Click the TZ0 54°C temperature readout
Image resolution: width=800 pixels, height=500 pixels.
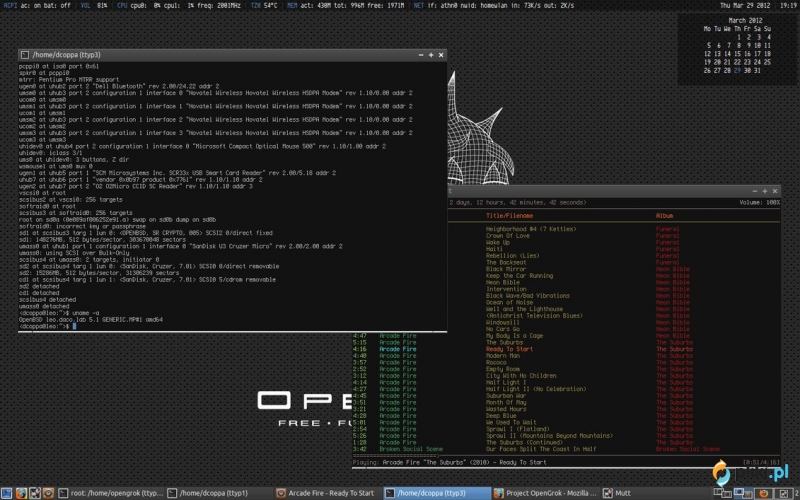(264, 5)
